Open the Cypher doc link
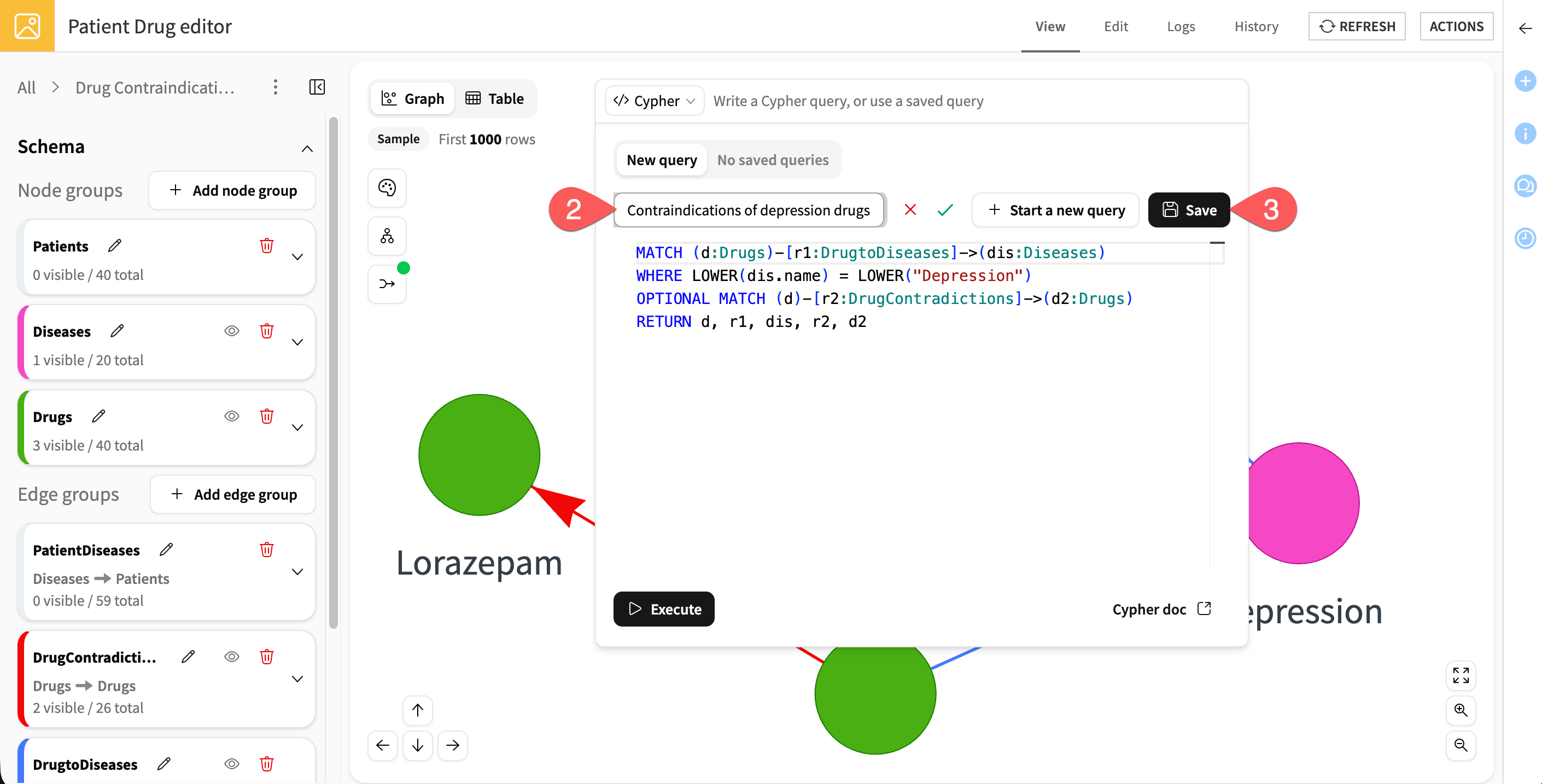Screen dimensions: 1542x784 (1161, 609)
